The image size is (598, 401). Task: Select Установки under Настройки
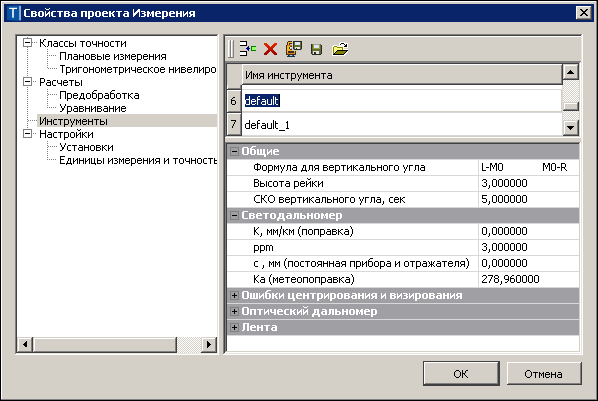(86, 147)
